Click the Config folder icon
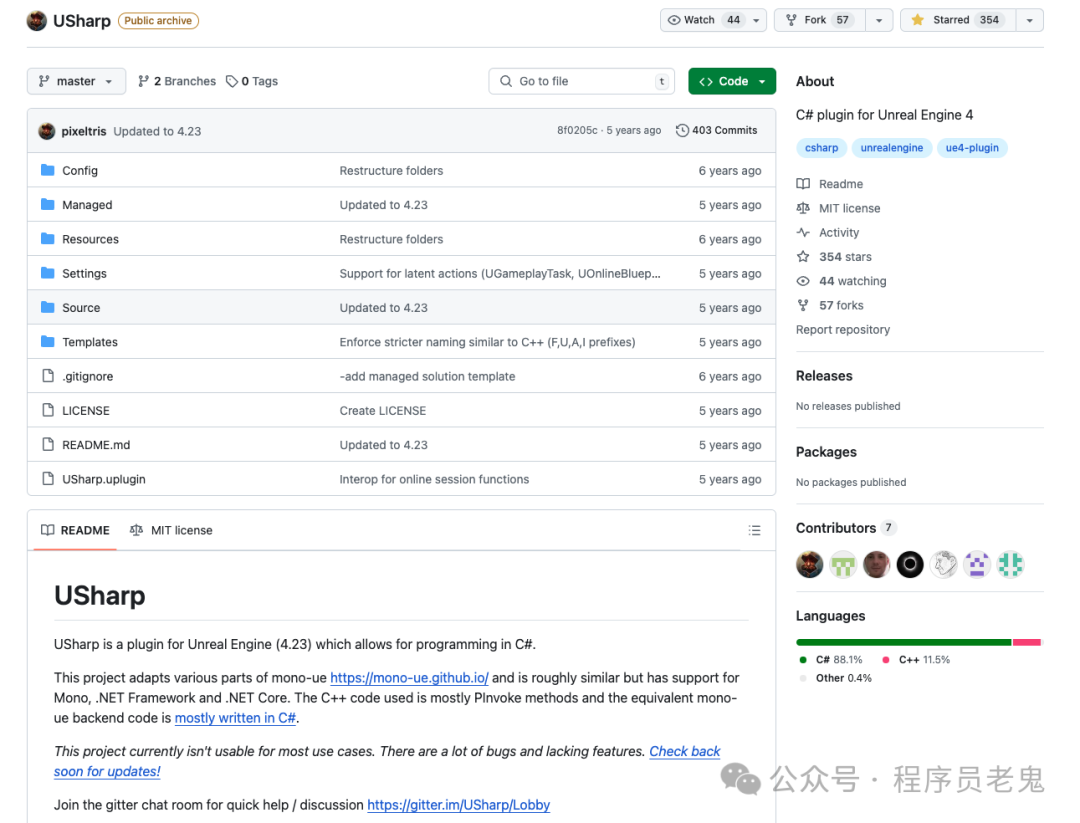Screen dimensions: 1080x823 (48, 170)
